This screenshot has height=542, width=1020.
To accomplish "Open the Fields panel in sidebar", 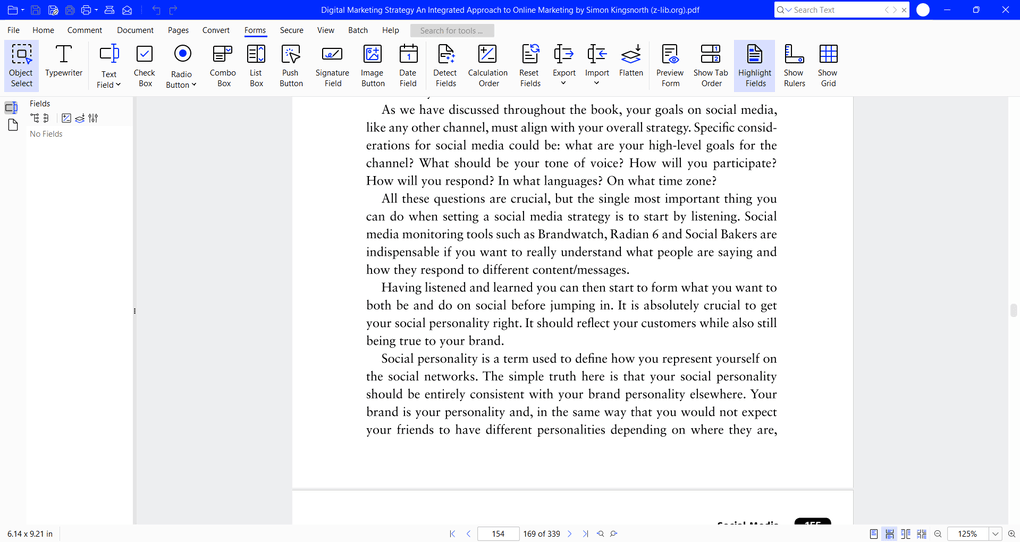I will (12, 108).
